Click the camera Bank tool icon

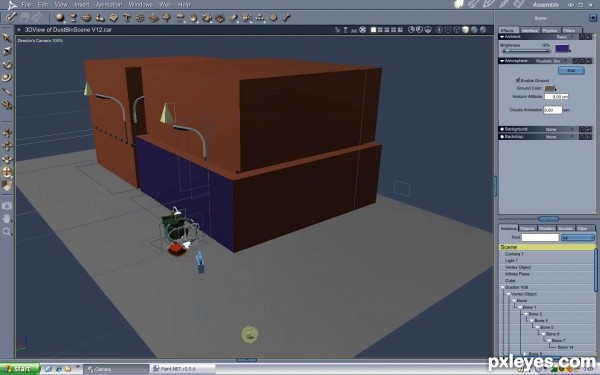pos(7,159)
